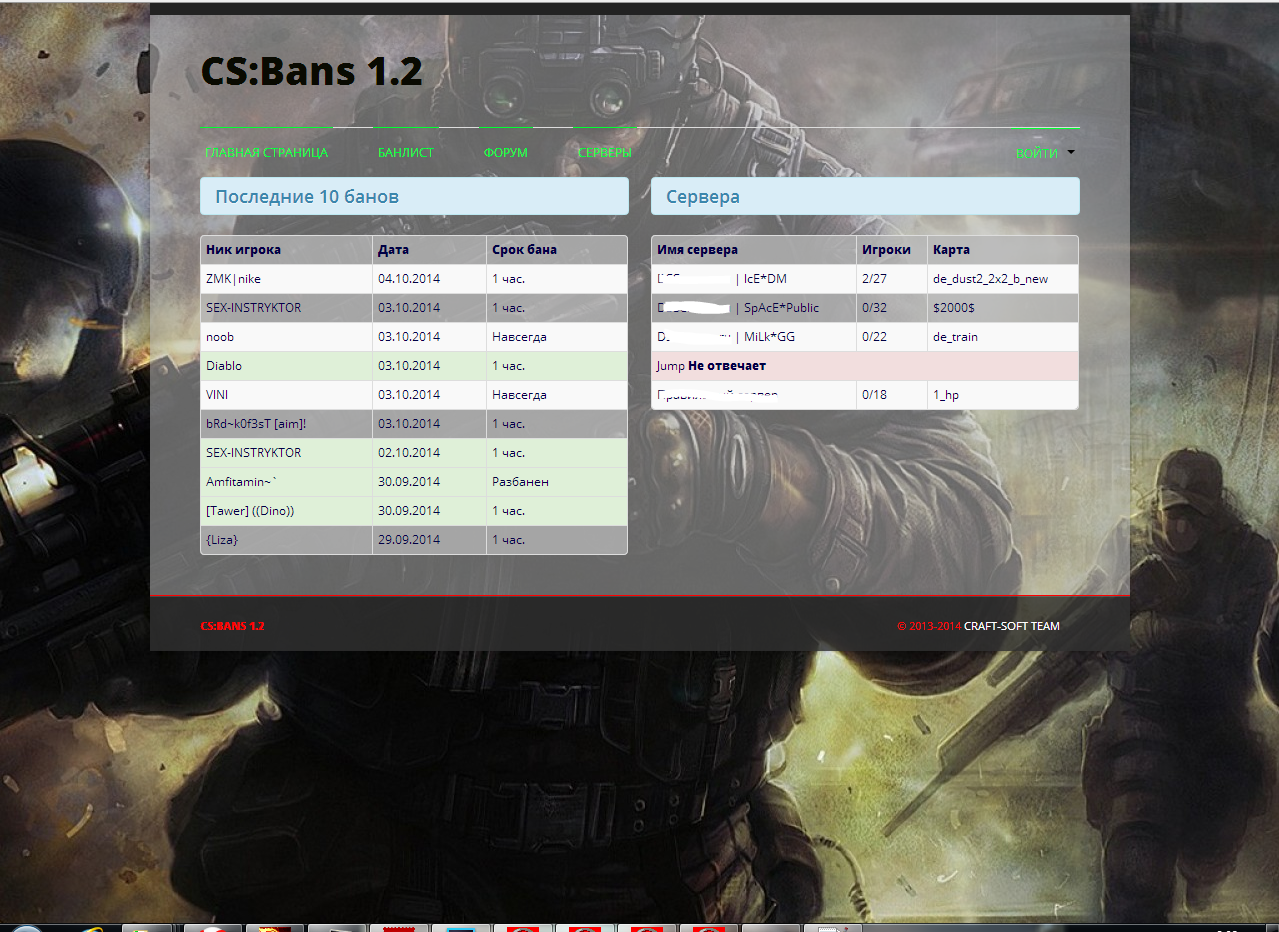Go to the БАНЛИСТ page

click(x=406, y=153)
